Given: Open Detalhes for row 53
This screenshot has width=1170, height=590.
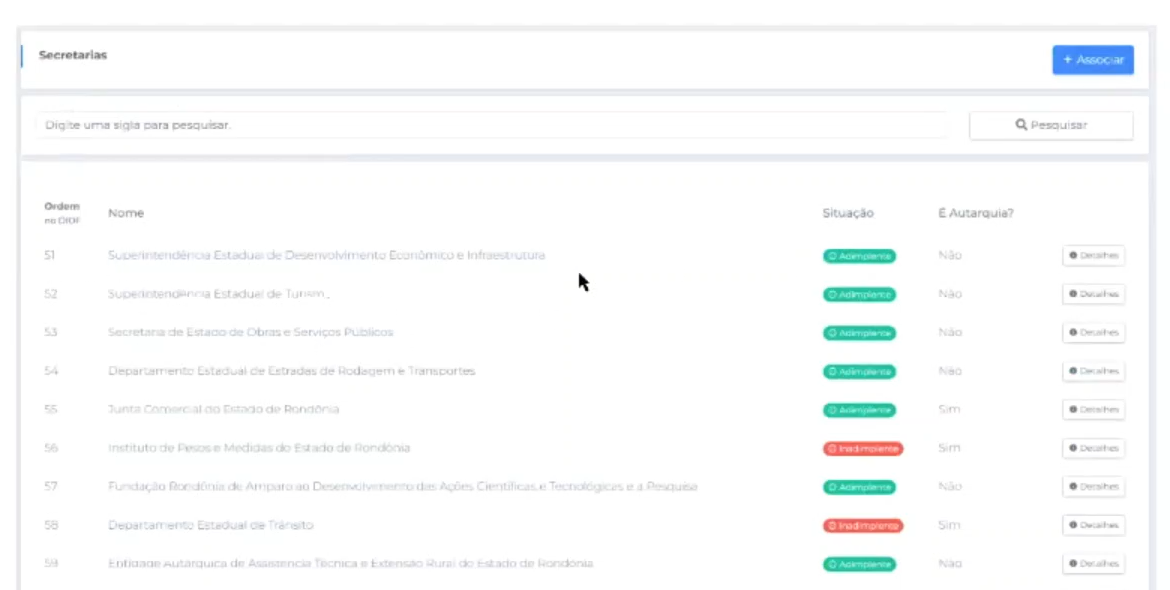Looking at the screenshot, I should click(x=1093, y=332).
